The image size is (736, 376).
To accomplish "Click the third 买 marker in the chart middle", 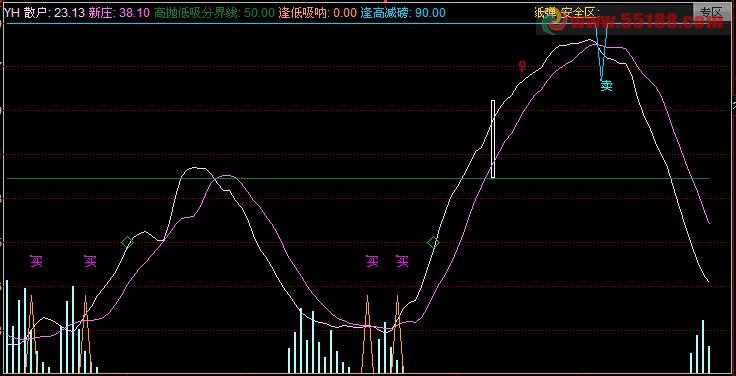I will (x=372, y=261).
